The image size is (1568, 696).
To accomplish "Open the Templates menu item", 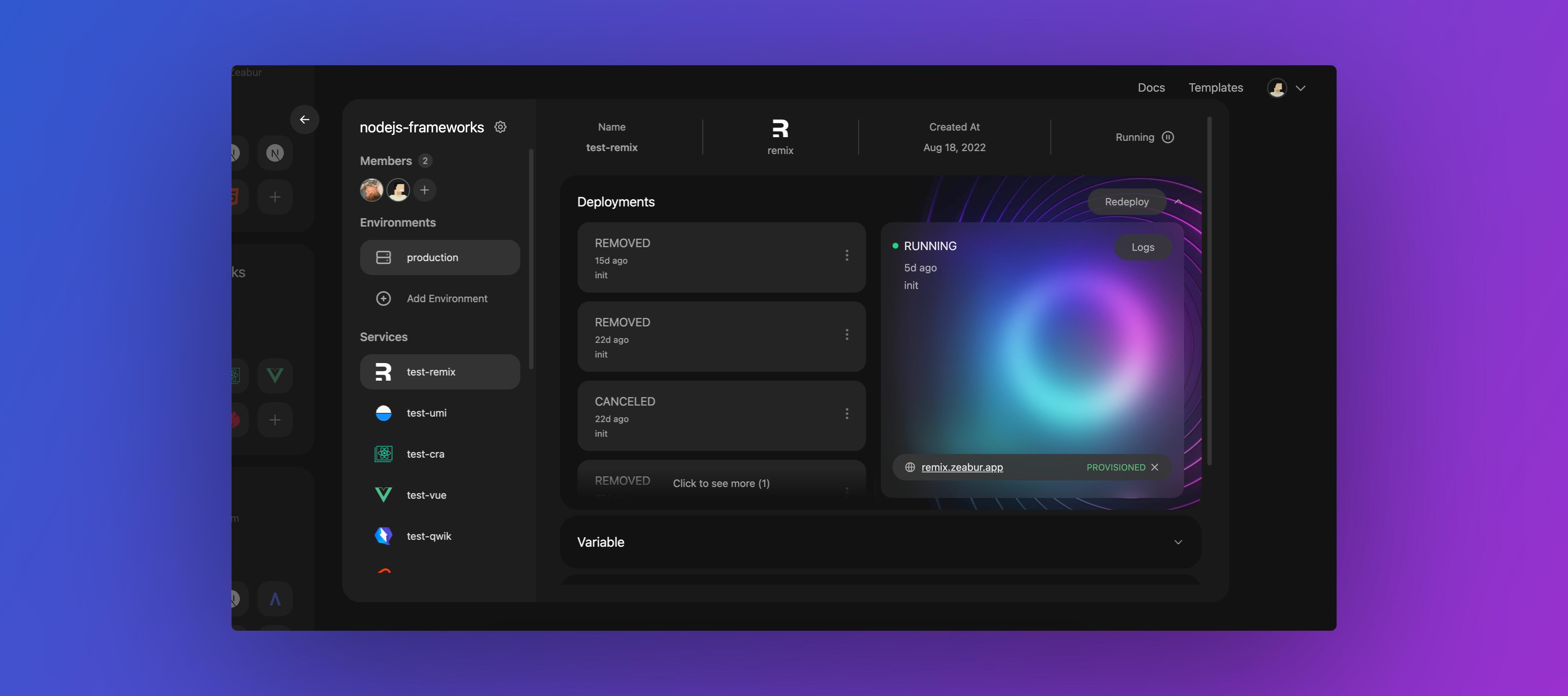I will 1215,88.
